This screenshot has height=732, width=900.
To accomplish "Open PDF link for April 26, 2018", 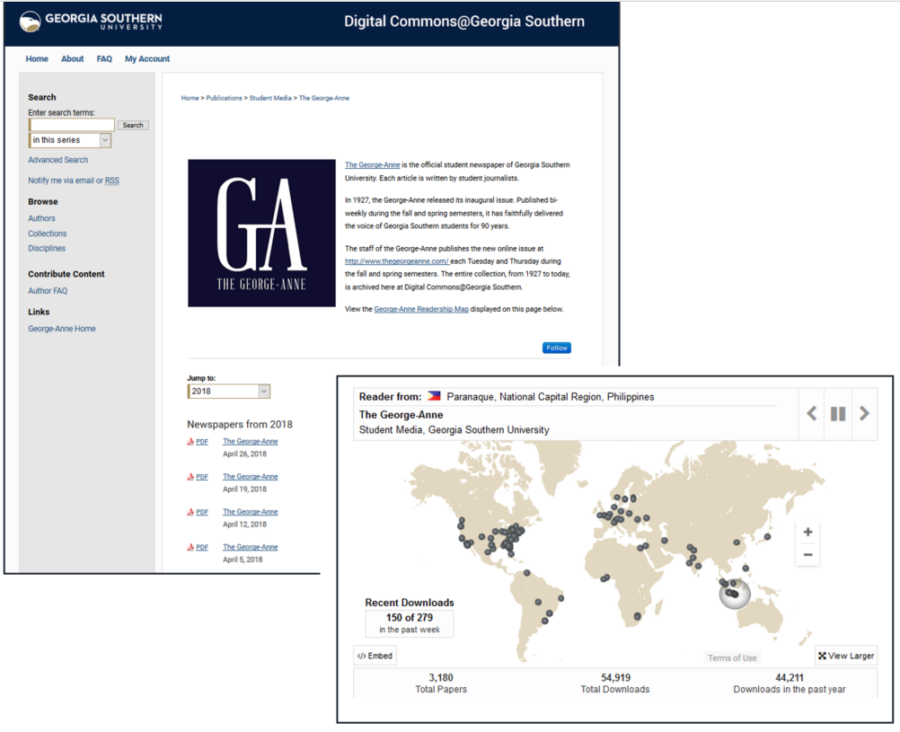I will 202,441.
